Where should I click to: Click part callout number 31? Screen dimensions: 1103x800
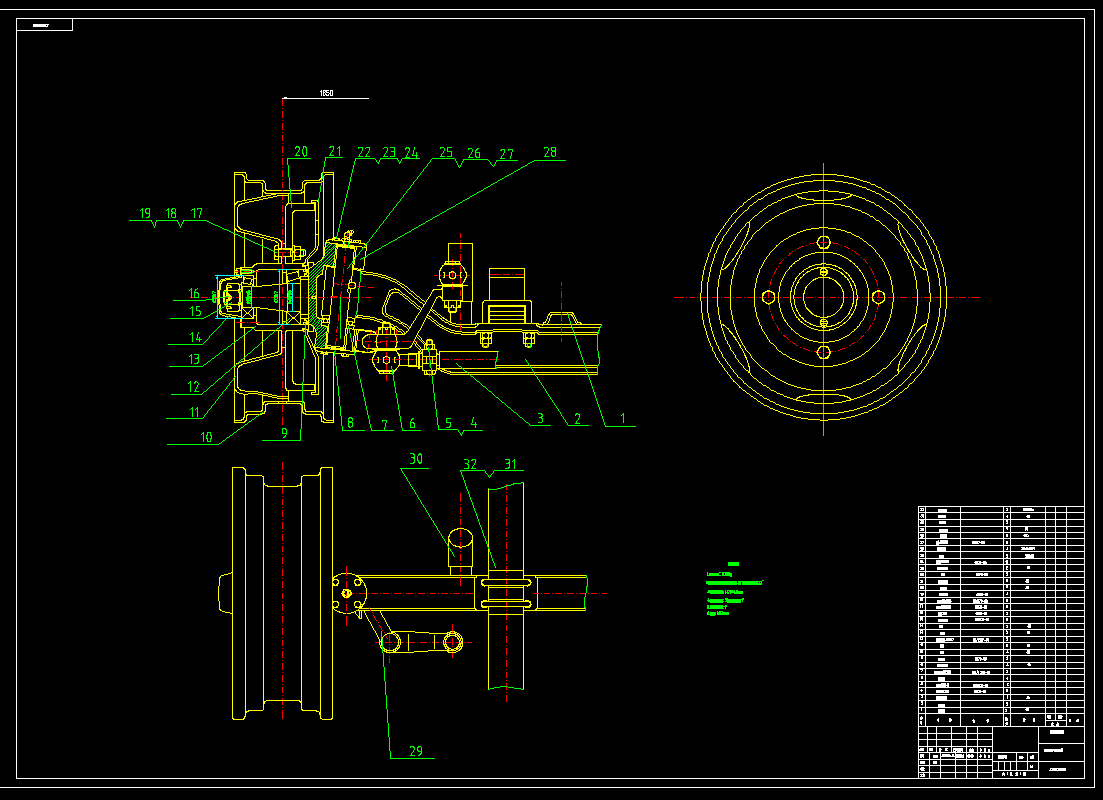click(510, 464)
